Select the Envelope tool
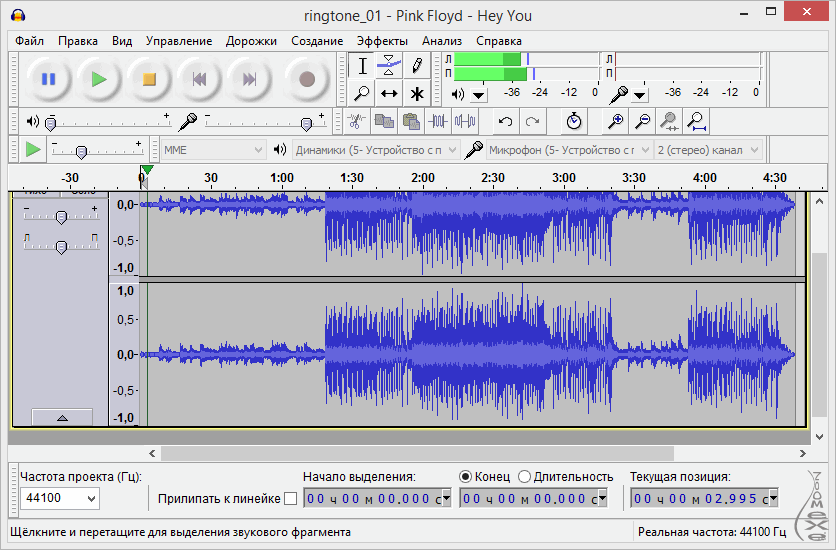This screenshot has height=550, width=836. pyautogui.click(x=389, y=66)
